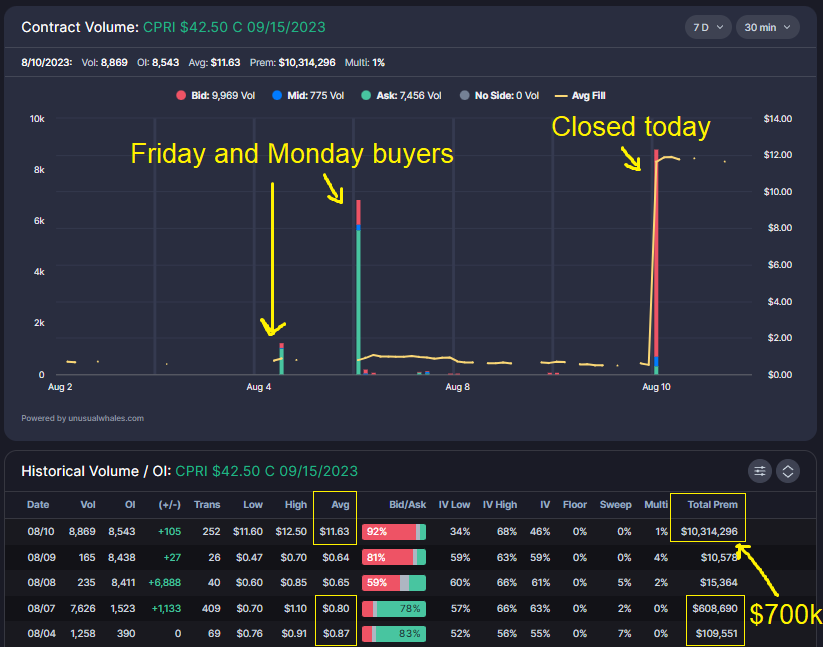Sort by the Trans column header
Image resolution: width=823 pixels, height=647 pixels.
coord(207,505)
